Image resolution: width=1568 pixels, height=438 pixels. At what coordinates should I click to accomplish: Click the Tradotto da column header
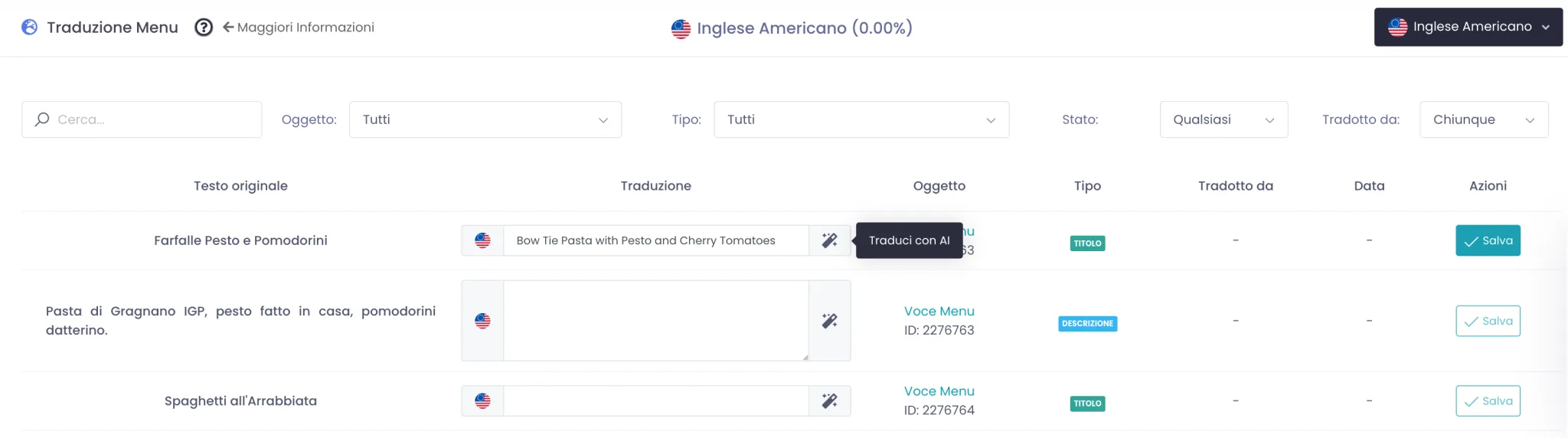coord(1236,186)
